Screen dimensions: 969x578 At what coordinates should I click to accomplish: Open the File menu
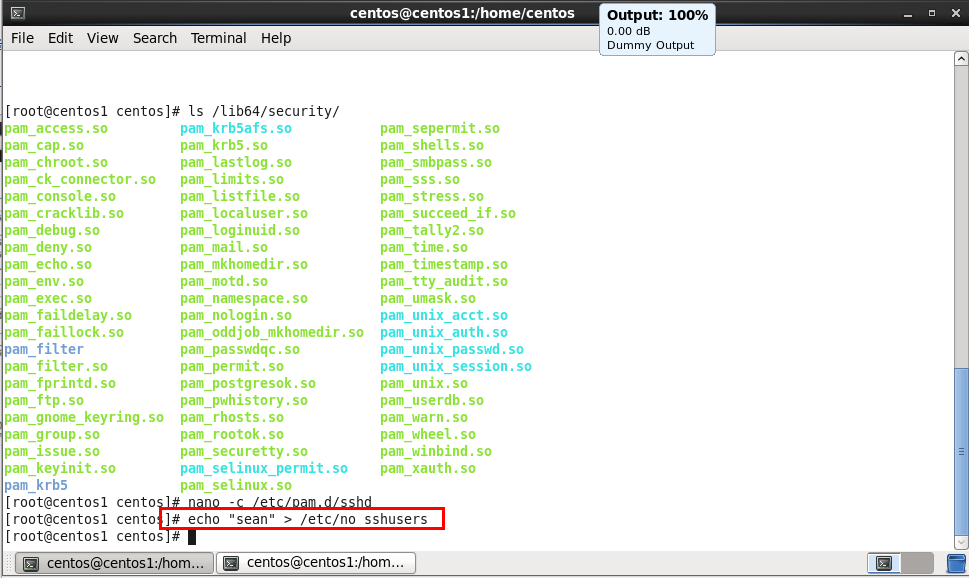coord(22,38)
